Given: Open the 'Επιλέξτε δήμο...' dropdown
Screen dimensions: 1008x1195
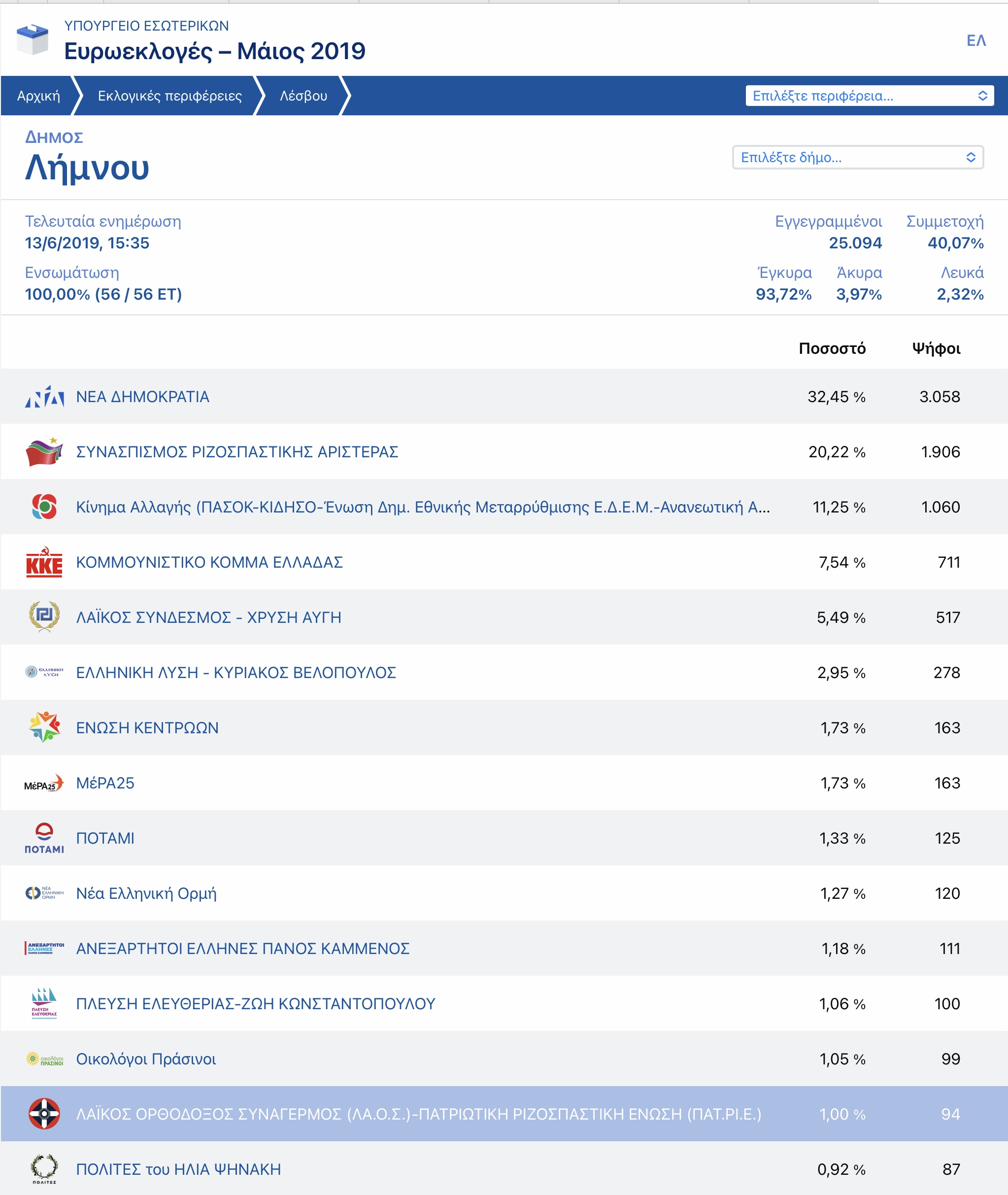Looking at the screenshot, I should coord(857,157).
